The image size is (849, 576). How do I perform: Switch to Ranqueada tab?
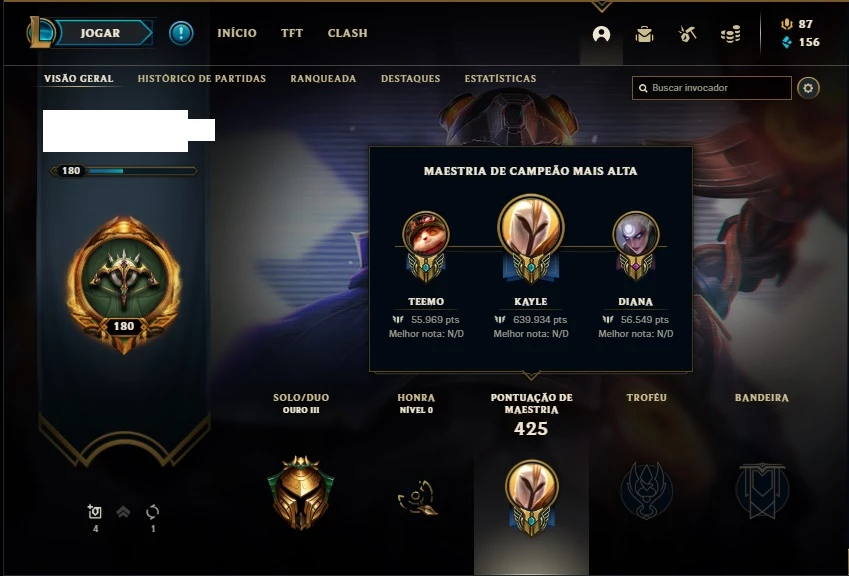pos(323,78)
